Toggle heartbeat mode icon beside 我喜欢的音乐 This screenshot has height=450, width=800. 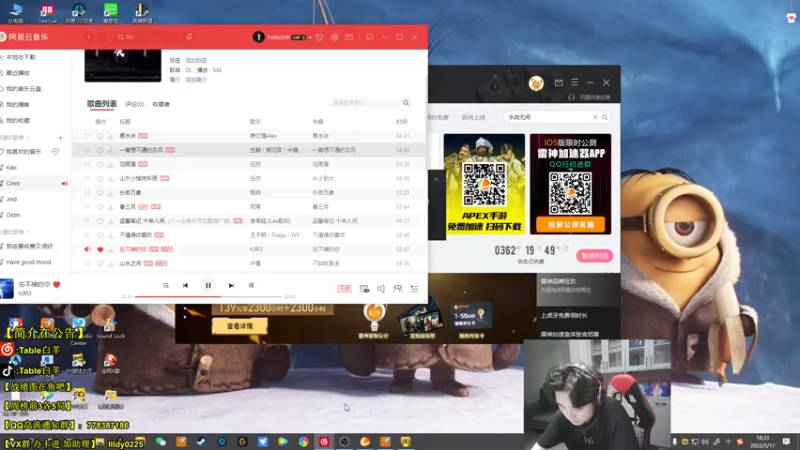55,152
